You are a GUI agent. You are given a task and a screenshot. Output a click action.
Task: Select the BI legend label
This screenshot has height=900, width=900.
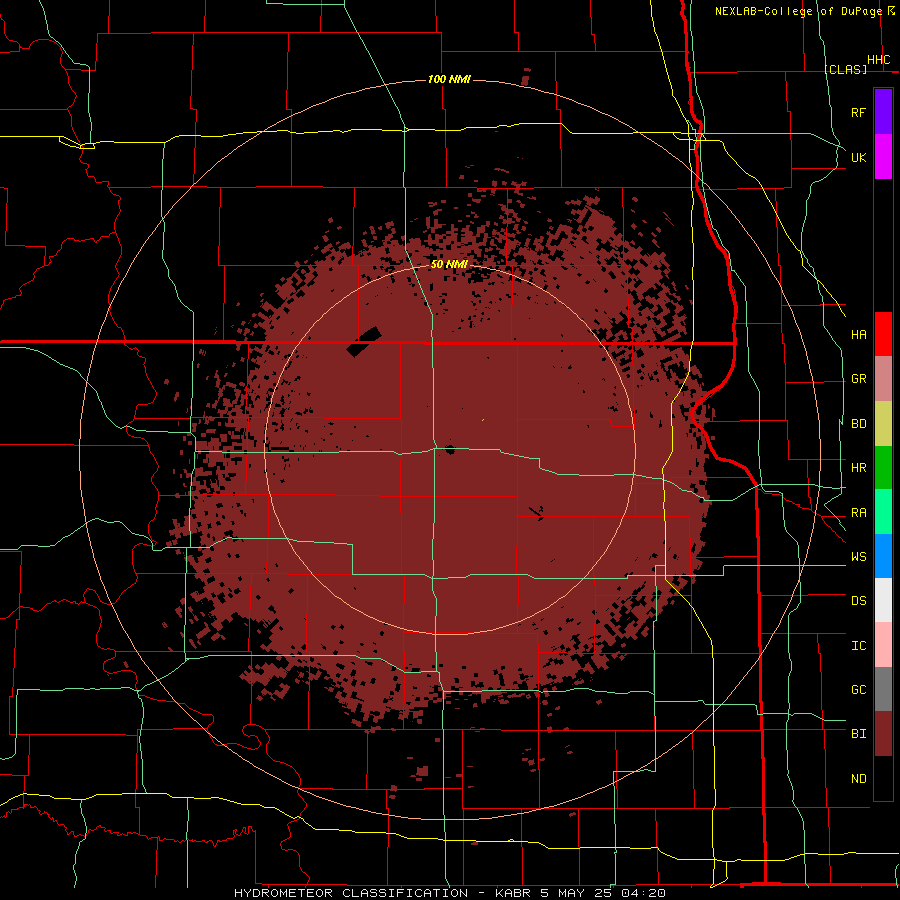(x=858, y=734)
